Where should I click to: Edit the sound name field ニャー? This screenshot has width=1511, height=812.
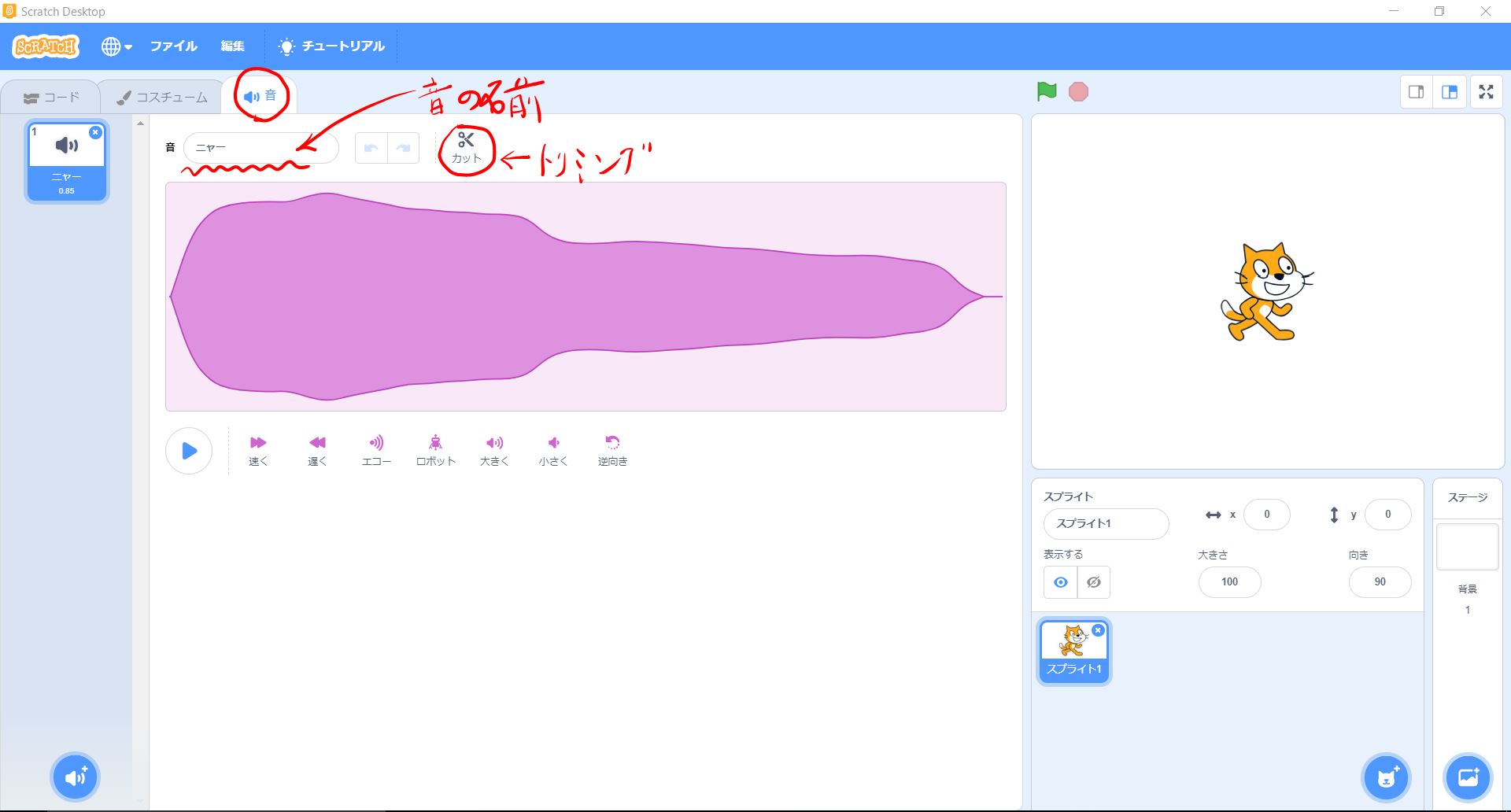261,148
